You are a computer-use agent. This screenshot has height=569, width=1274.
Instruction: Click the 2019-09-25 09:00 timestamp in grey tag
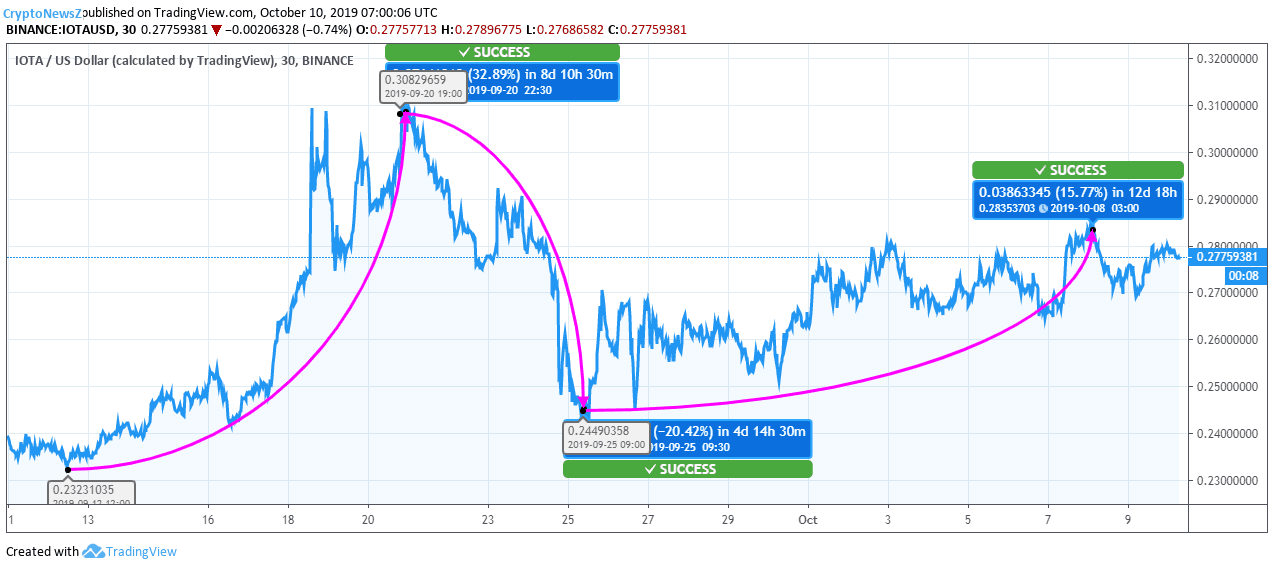tap(606, 445)
